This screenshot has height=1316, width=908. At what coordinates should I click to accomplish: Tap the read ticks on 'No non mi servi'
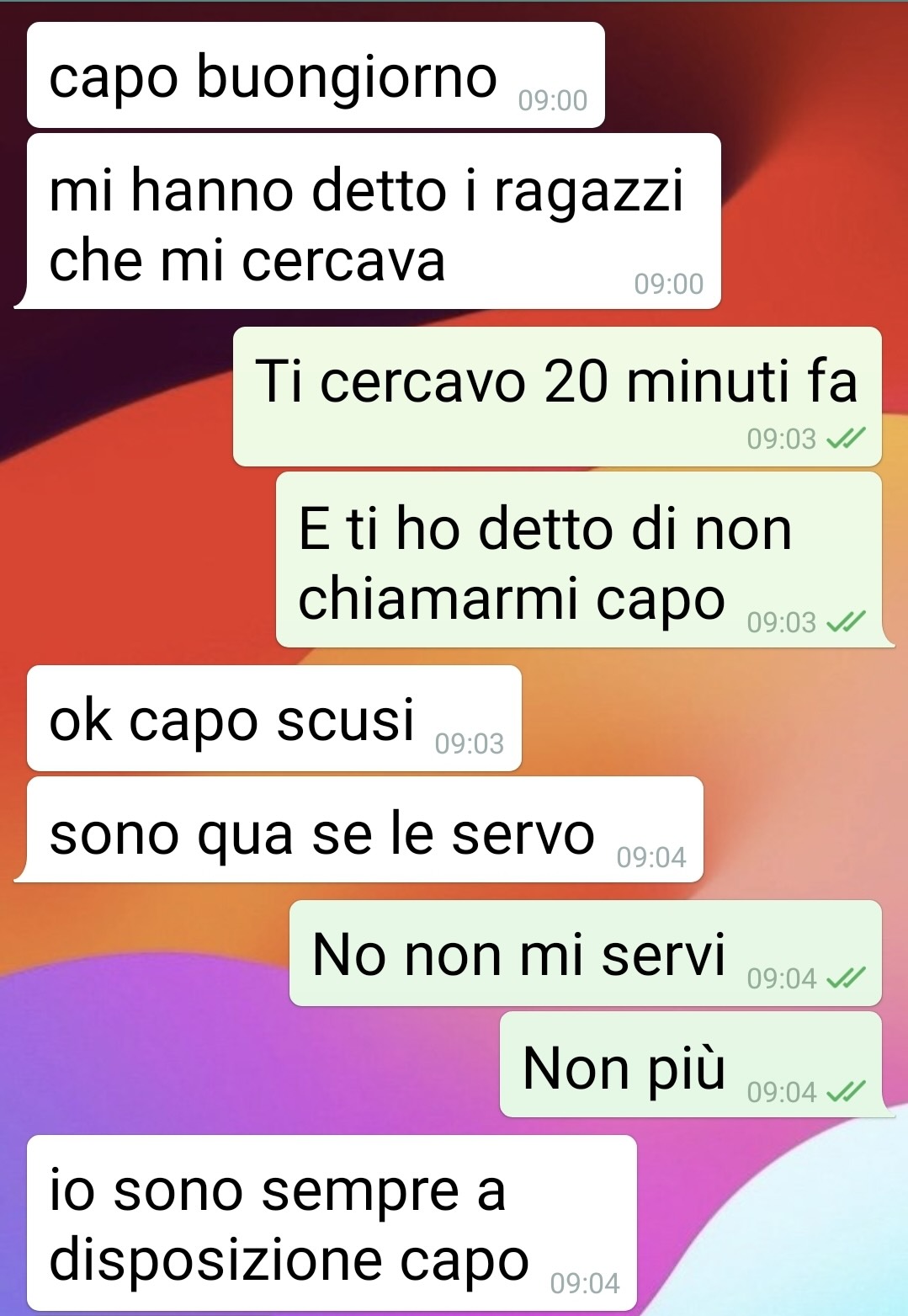846,978
